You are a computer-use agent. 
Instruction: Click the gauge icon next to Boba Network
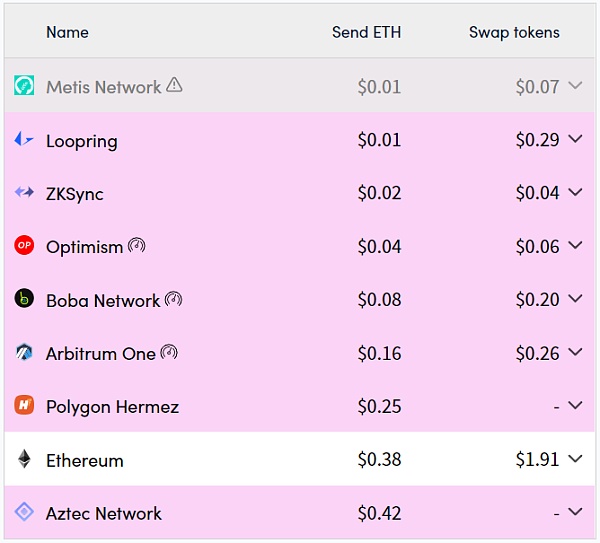pyautogui.click(x=174, y=299)
